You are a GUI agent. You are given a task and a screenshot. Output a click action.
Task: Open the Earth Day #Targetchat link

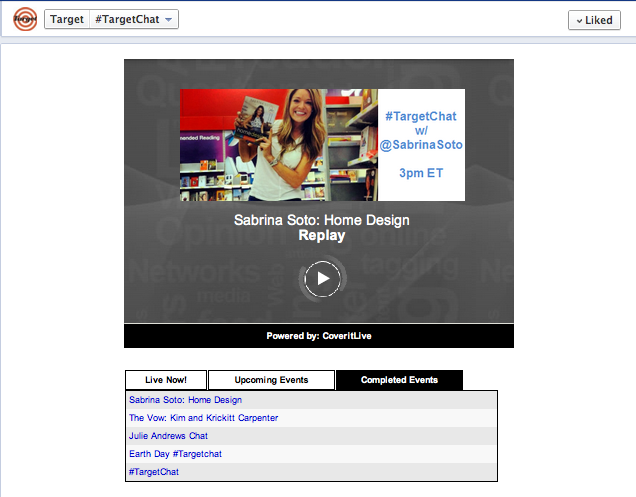175,454
